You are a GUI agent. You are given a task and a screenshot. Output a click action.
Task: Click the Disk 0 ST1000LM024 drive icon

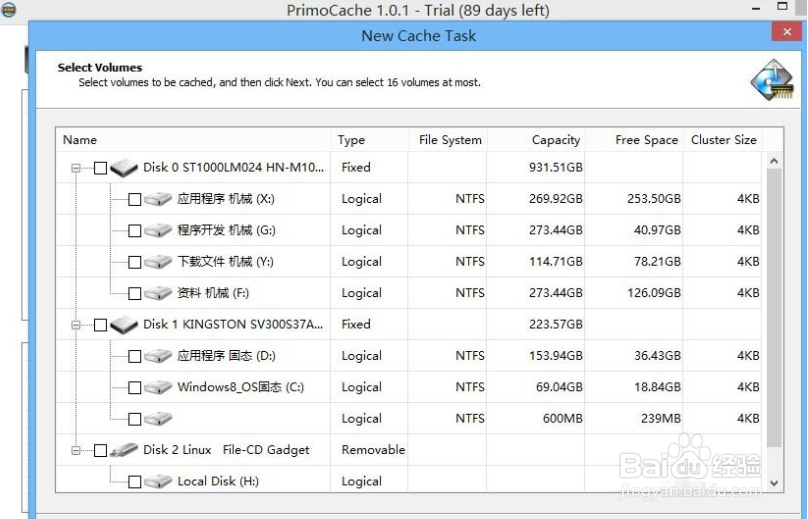(x=124, y=168)
